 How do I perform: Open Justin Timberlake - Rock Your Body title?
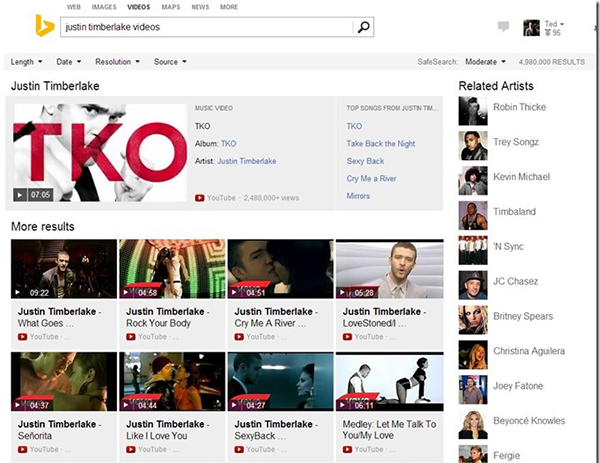coord(168,317)
